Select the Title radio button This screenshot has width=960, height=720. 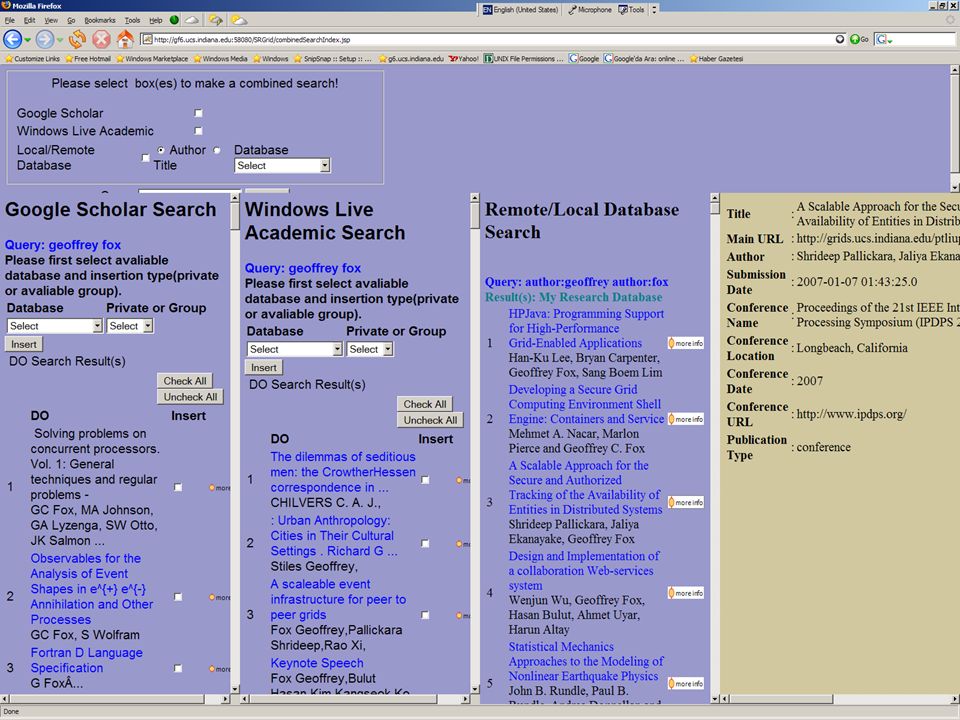pos(217,150)
